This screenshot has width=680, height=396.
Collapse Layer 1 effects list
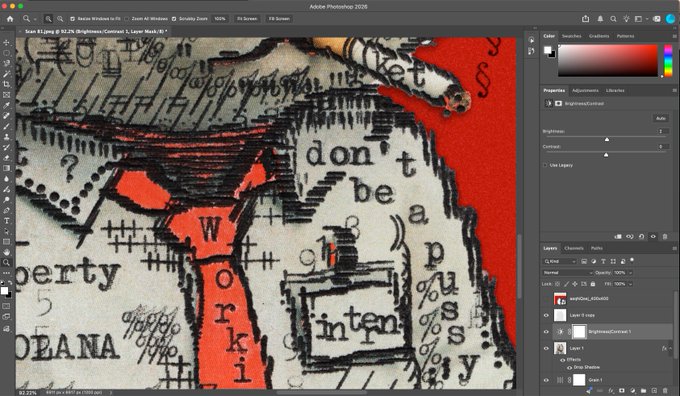coord(670,348)
